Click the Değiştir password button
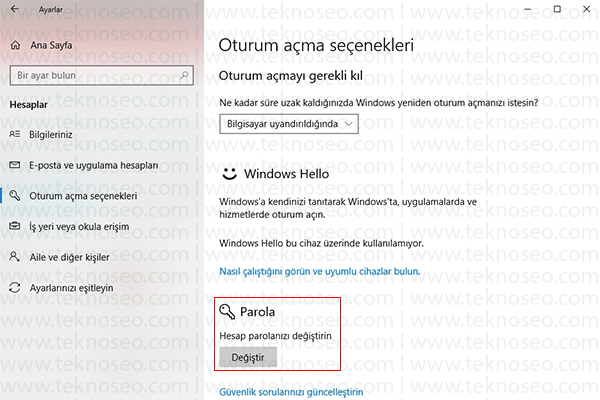The height and width of the screenshot is (400, 600). [x=248, y=358]
